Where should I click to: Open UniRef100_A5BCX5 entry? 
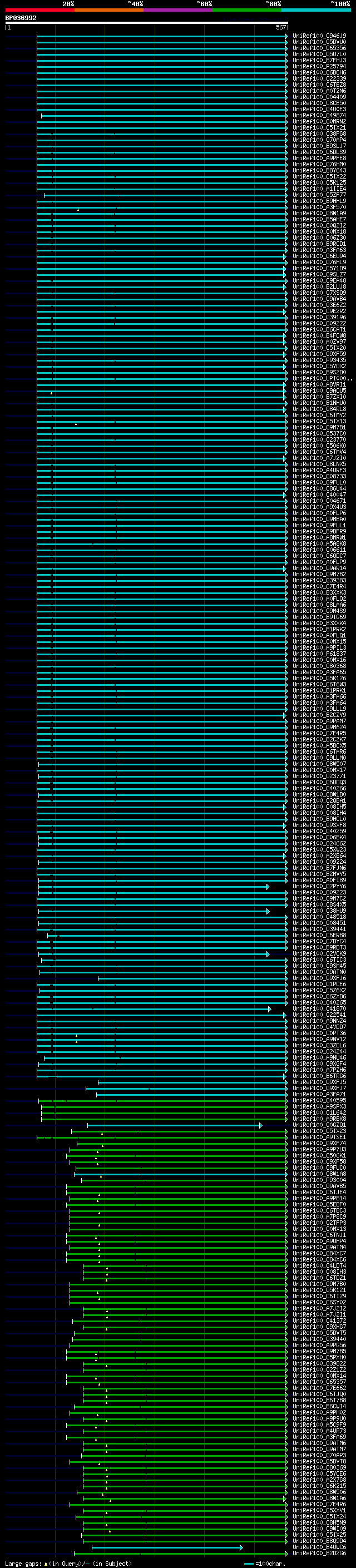coord(319,746)
